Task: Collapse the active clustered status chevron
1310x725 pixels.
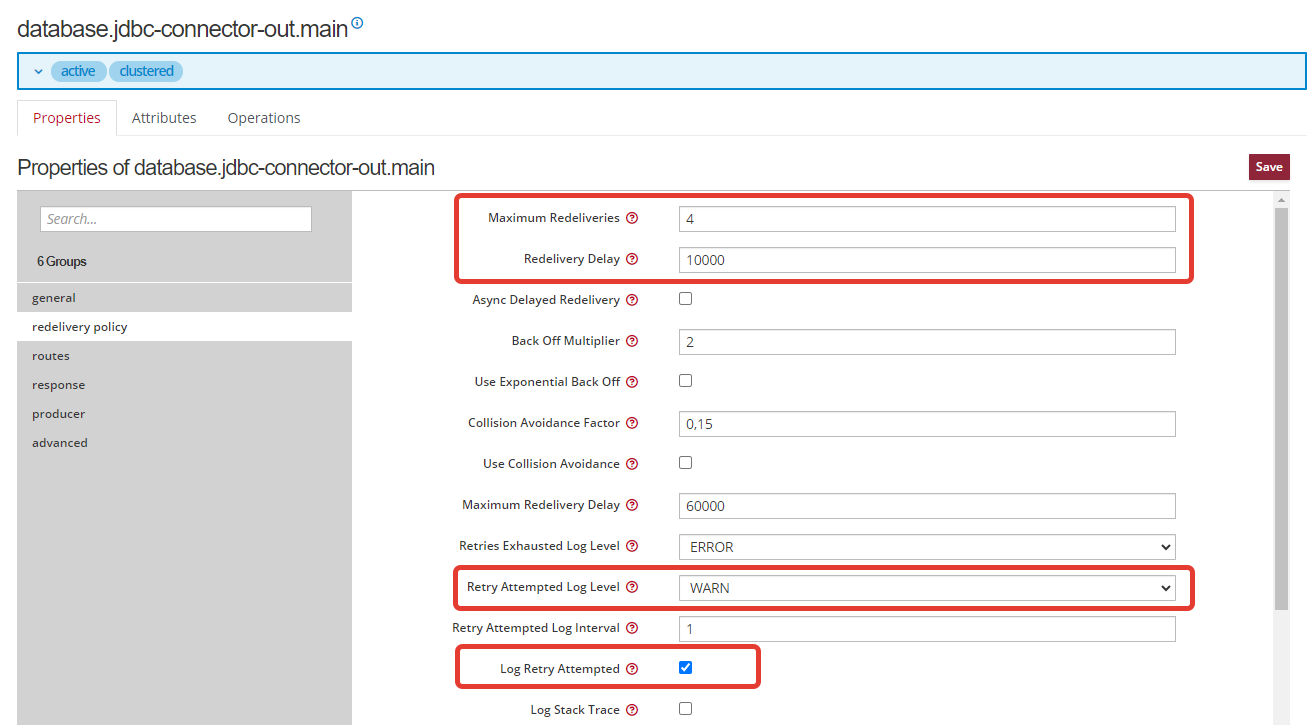Action: coord(38,71)
